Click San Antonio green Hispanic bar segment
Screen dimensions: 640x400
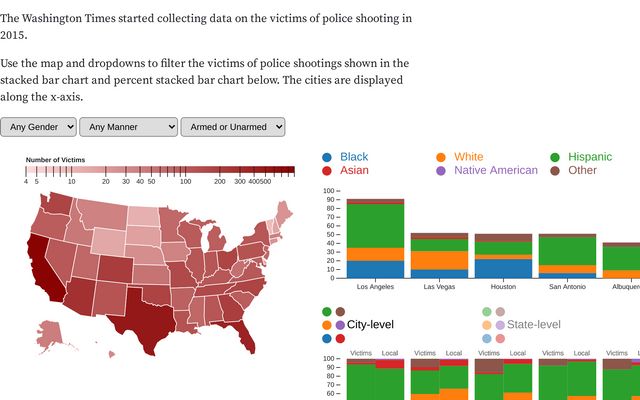[567, 251]
